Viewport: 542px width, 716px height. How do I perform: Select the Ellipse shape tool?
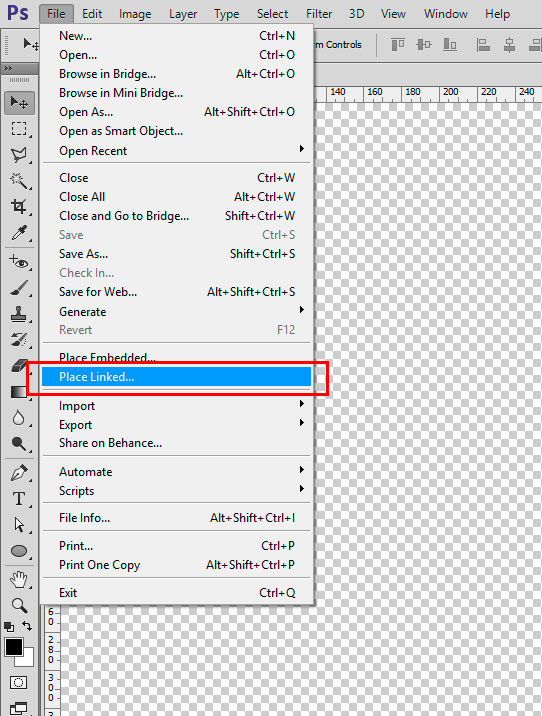click(19, 551)
